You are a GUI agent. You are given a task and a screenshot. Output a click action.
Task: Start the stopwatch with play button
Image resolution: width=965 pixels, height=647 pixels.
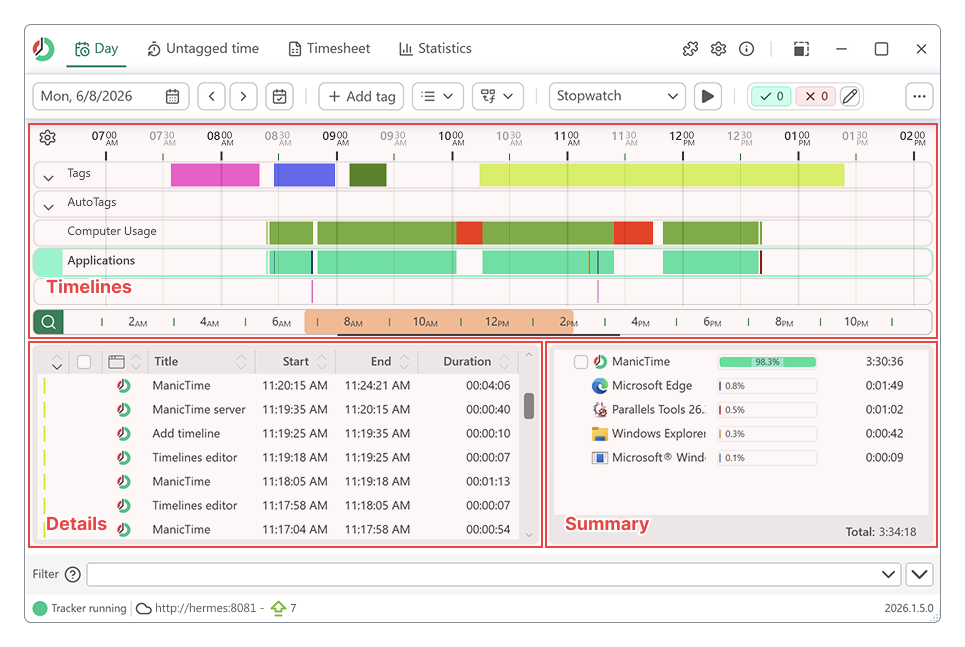(708, 96)
